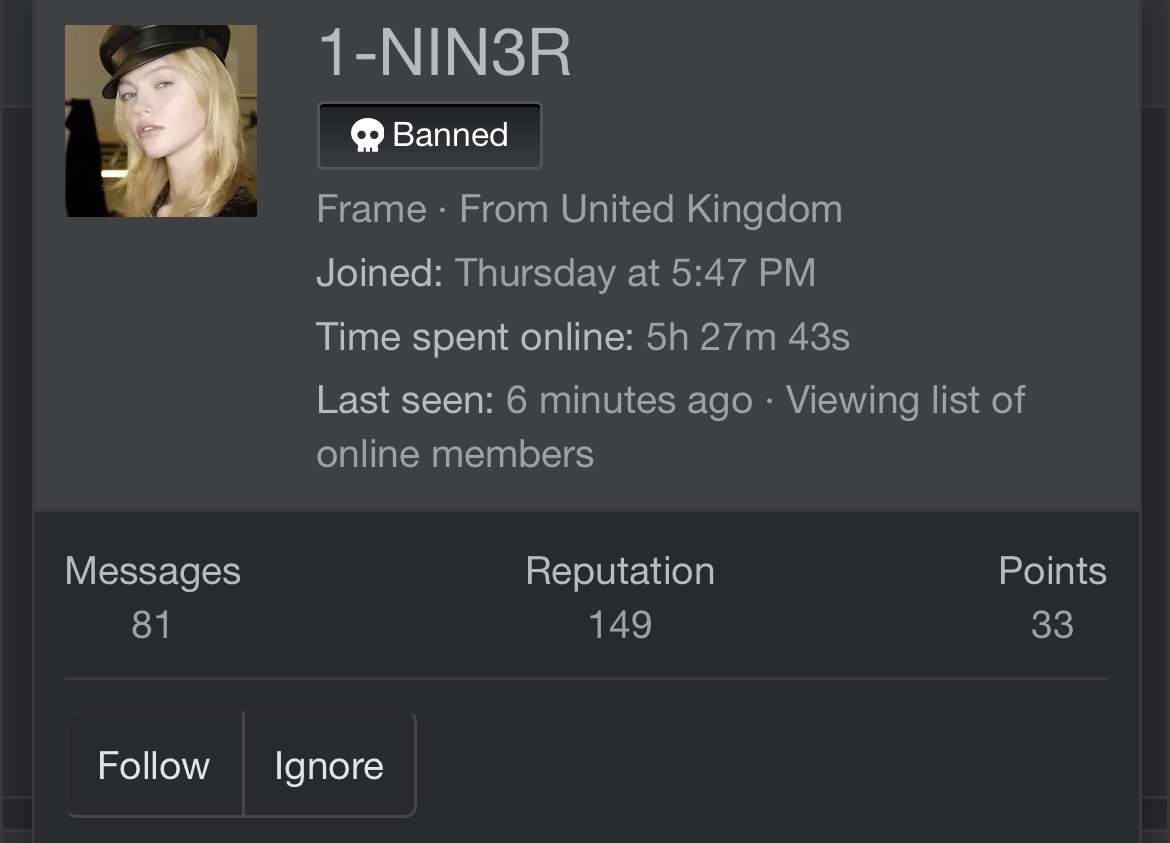Click the Joined label
The width and height of the screenshot is (1170, 843).
click(379, 273)
